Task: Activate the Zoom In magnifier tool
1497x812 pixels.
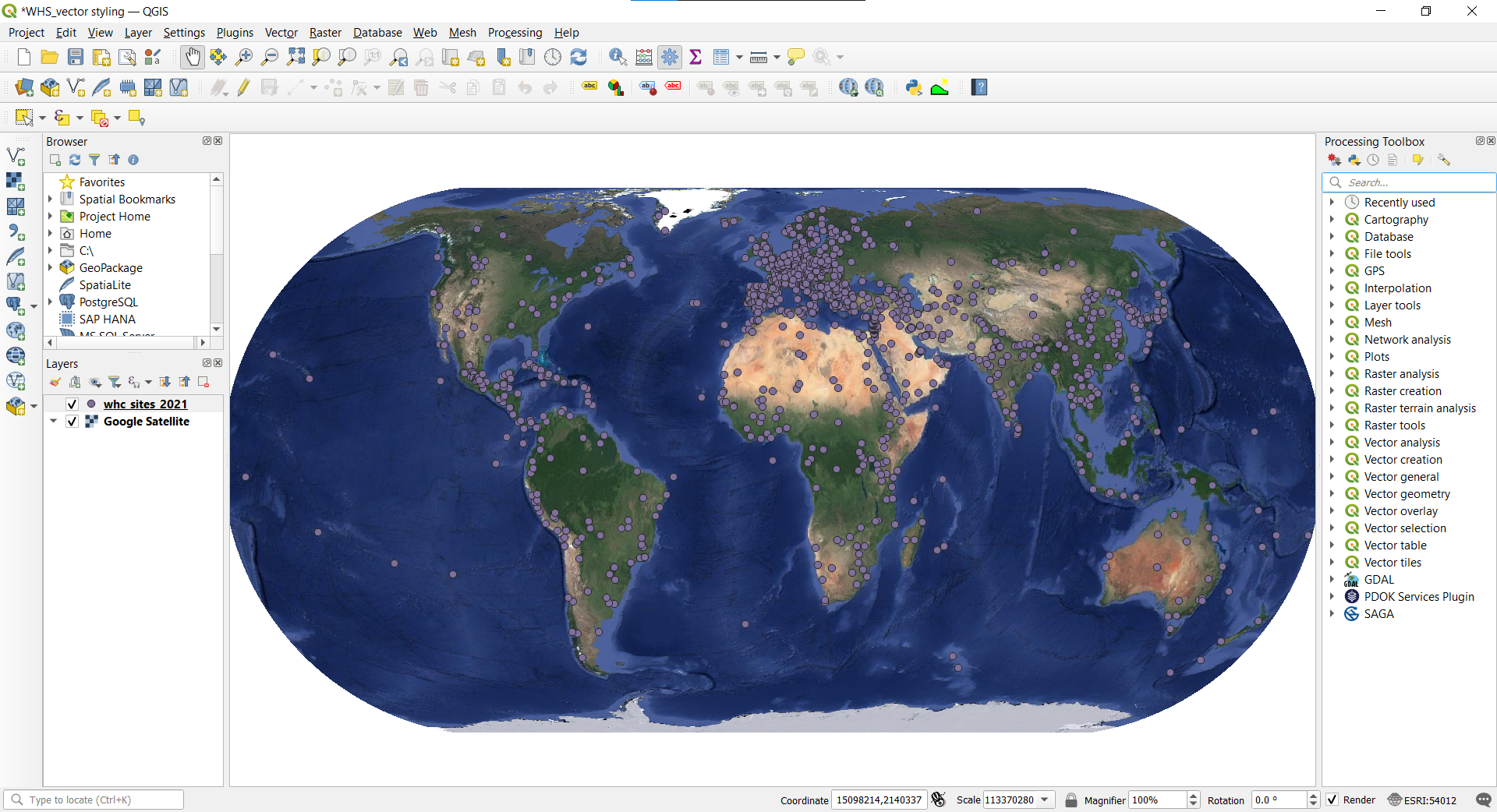Action: [x=244, y=57]
